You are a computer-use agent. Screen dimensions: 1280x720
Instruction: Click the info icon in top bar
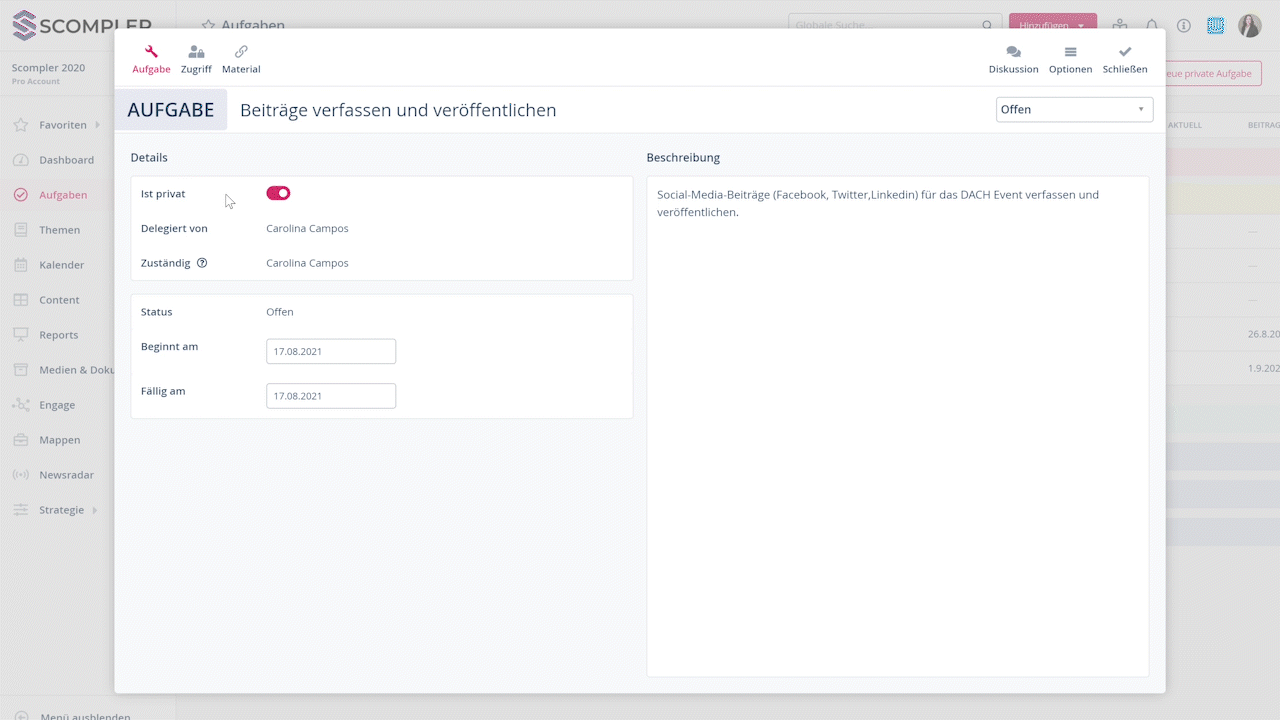[x=1184, y=25]
